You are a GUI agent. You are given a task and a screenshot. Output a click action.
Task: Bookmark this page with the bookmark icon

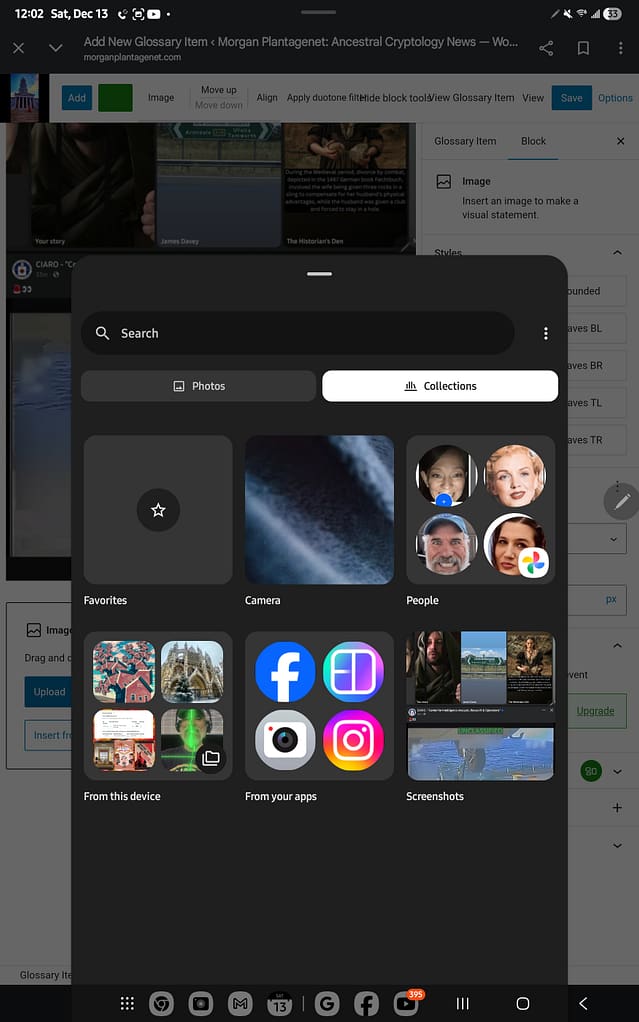[583, 48]
